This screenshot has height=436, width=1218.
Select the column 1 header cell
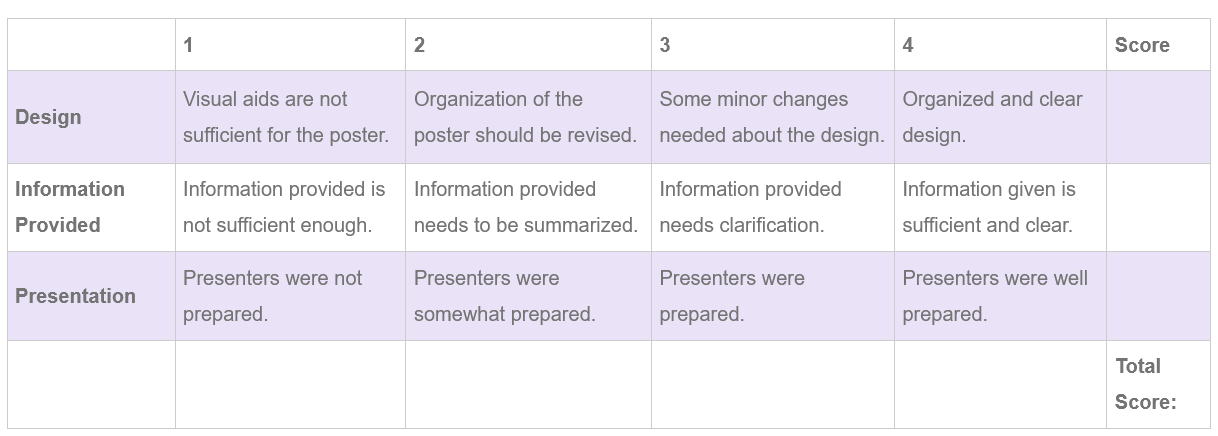tap(290, 45)
